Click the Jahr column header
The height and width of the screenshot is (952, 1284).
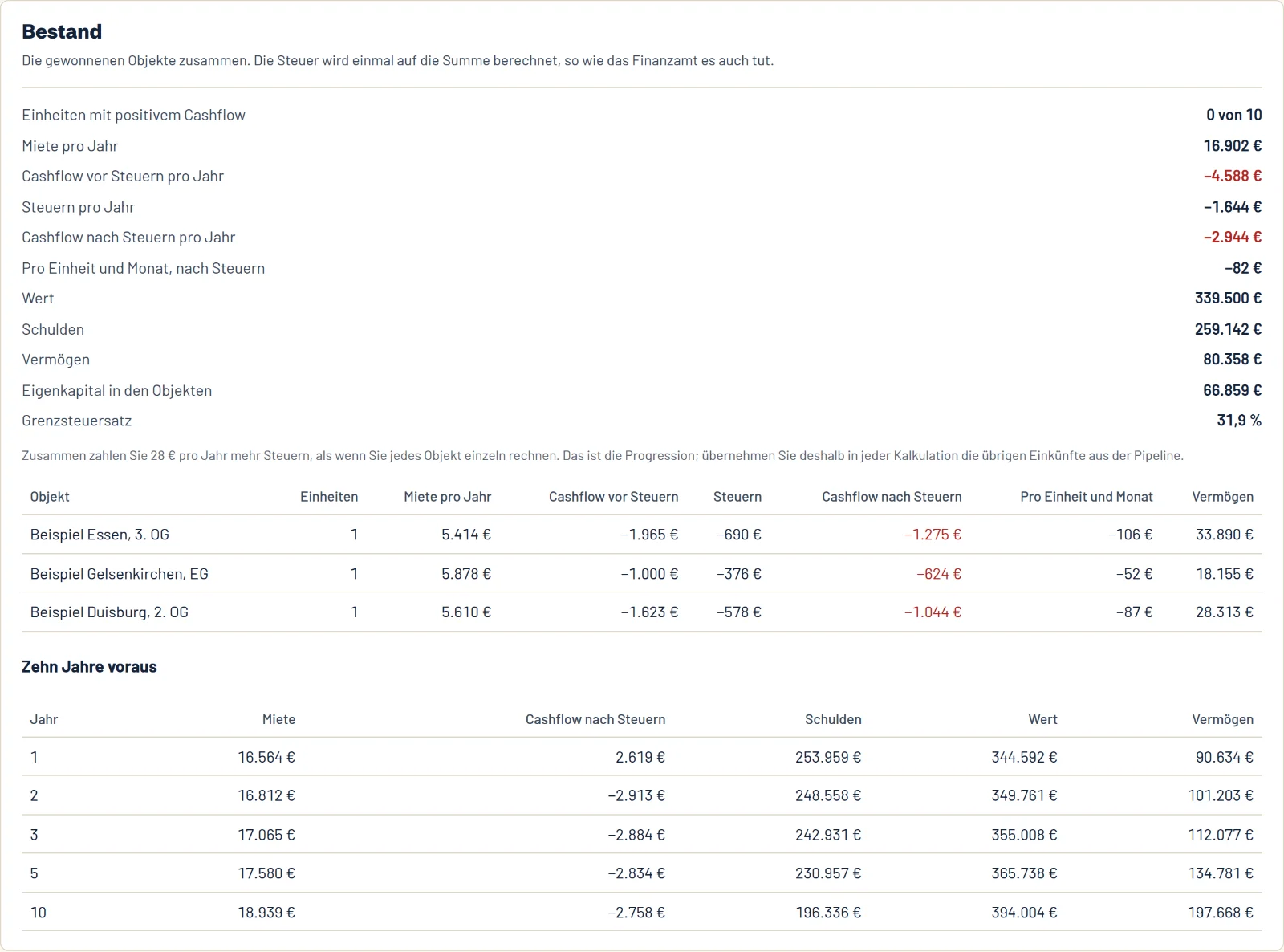[x=44, y=719]
